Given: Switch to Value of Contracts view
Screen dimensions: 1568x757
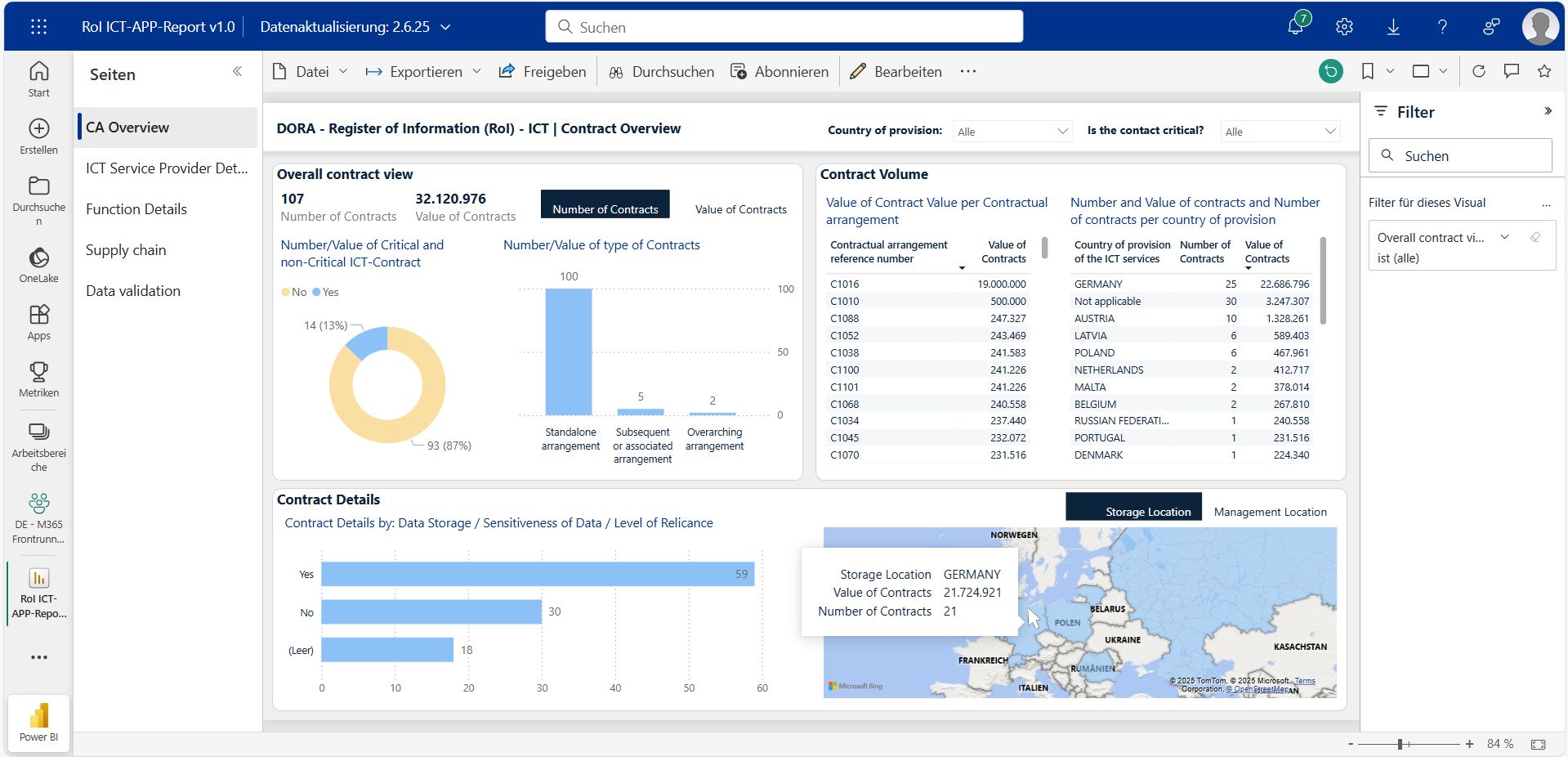Looking at the screenshot, I should tap(740, 209).
